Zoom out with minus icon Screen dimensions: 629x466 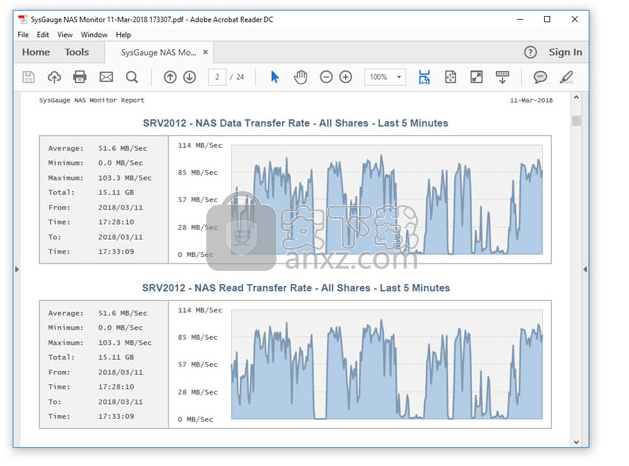point(326,77)
